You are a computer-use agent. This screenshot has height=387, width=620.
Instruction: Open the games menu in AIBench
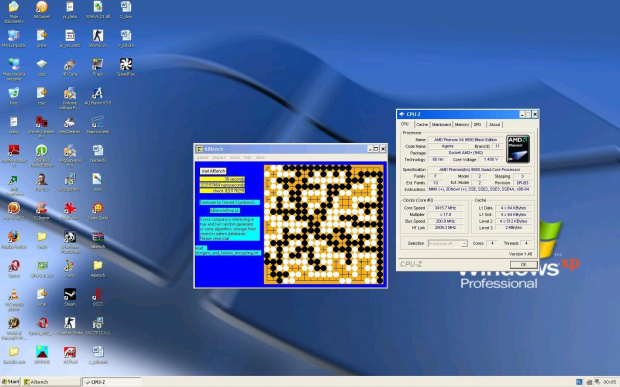click(202, 157)
